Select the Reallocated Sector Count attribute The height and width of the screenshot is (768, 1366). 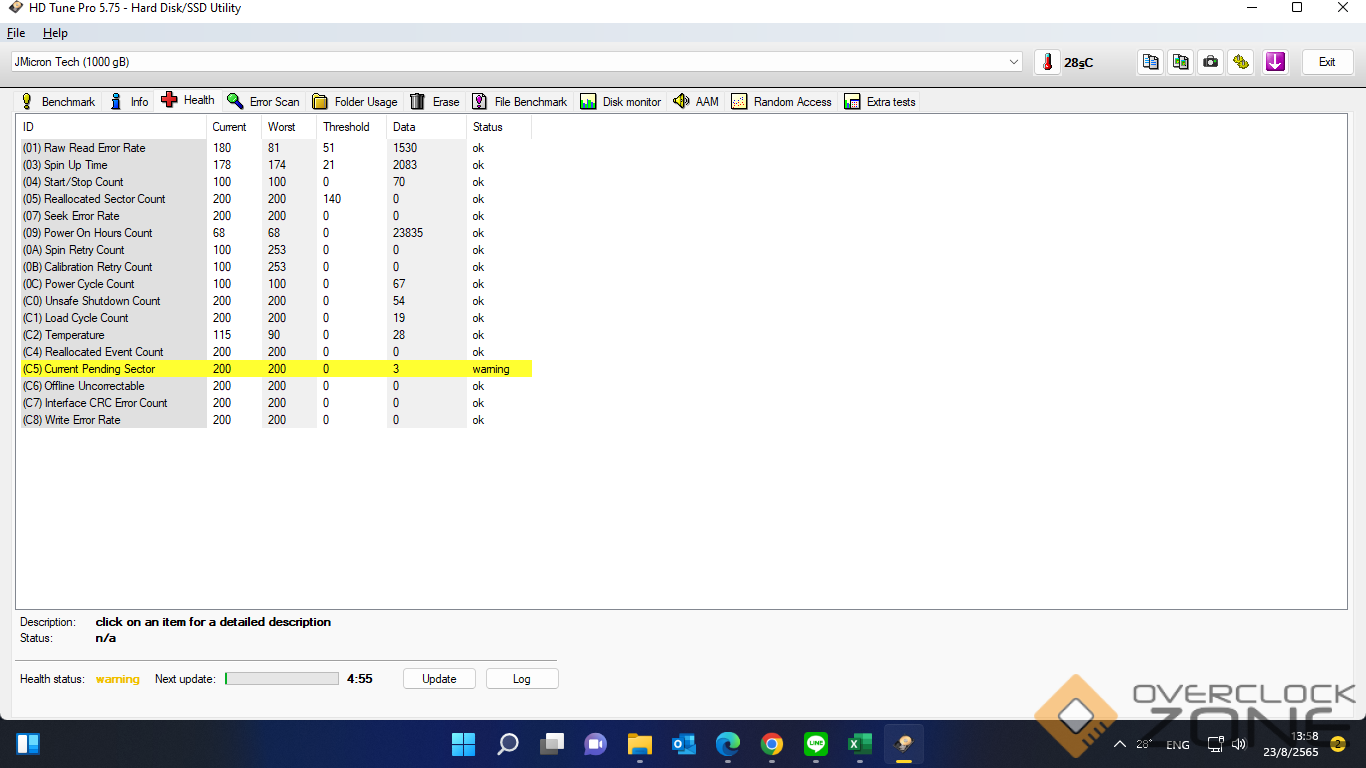[x=274, y=199]
